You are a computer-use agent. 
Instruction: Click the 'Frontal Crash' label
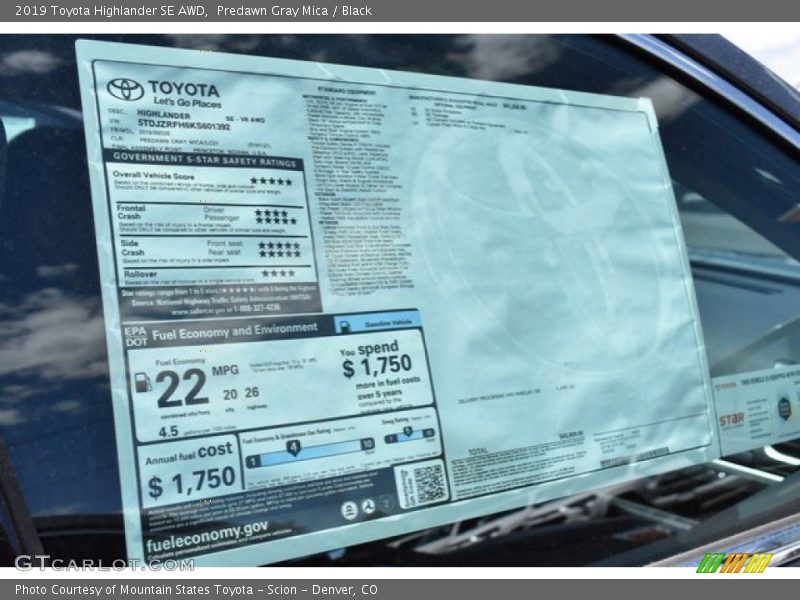131,212
